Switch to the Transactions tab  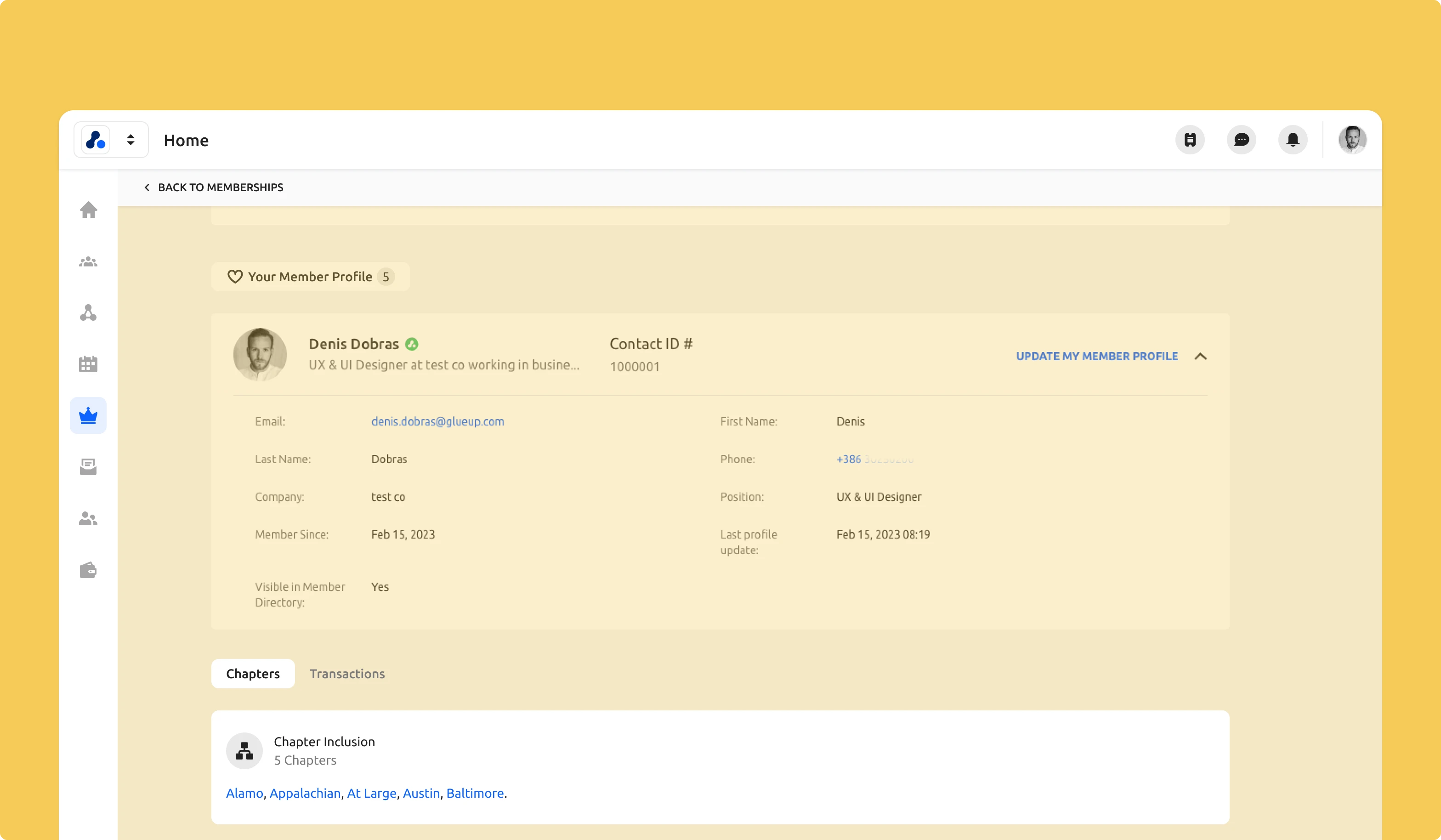click(347, 674)
